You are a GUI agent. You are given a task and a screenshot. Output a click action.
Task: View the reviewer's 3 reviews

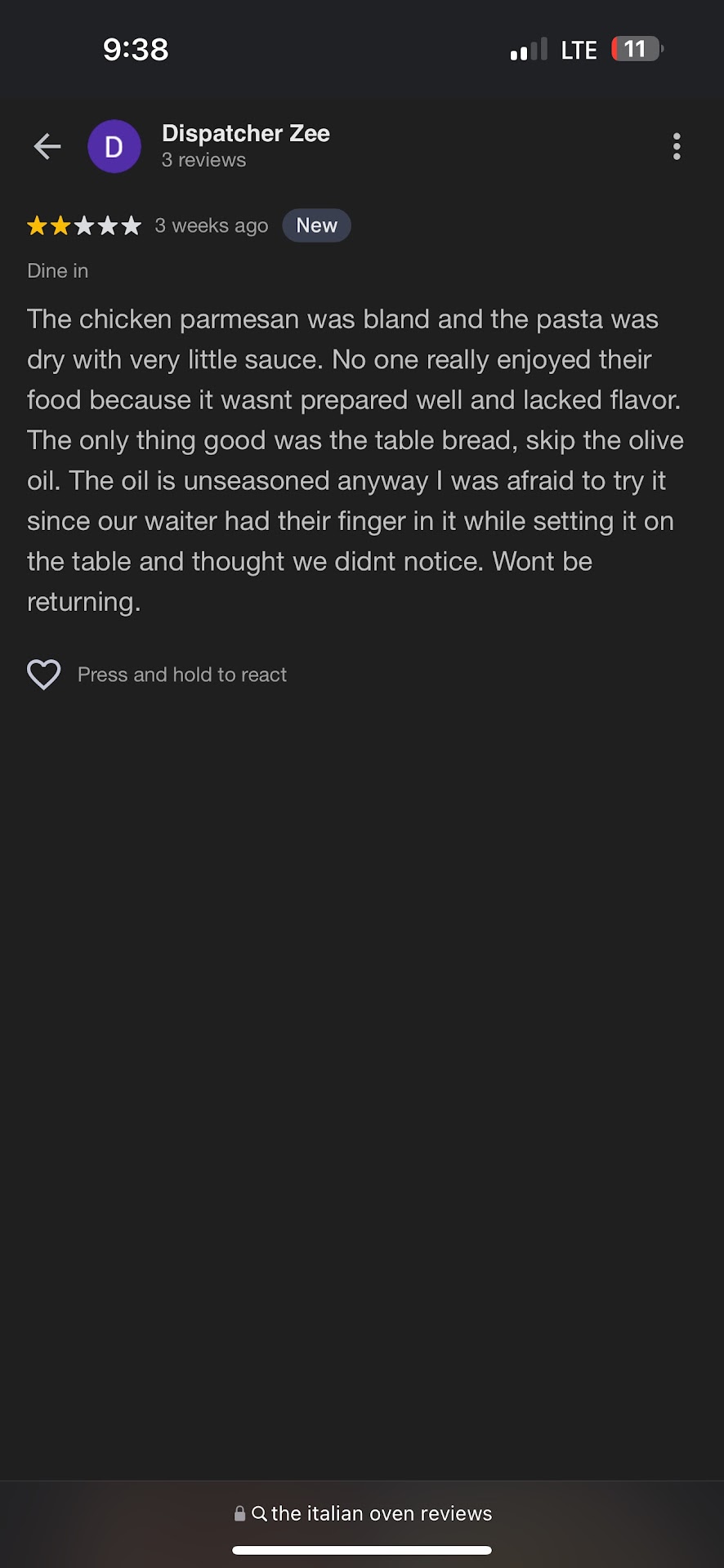click(x=203, y=160)
